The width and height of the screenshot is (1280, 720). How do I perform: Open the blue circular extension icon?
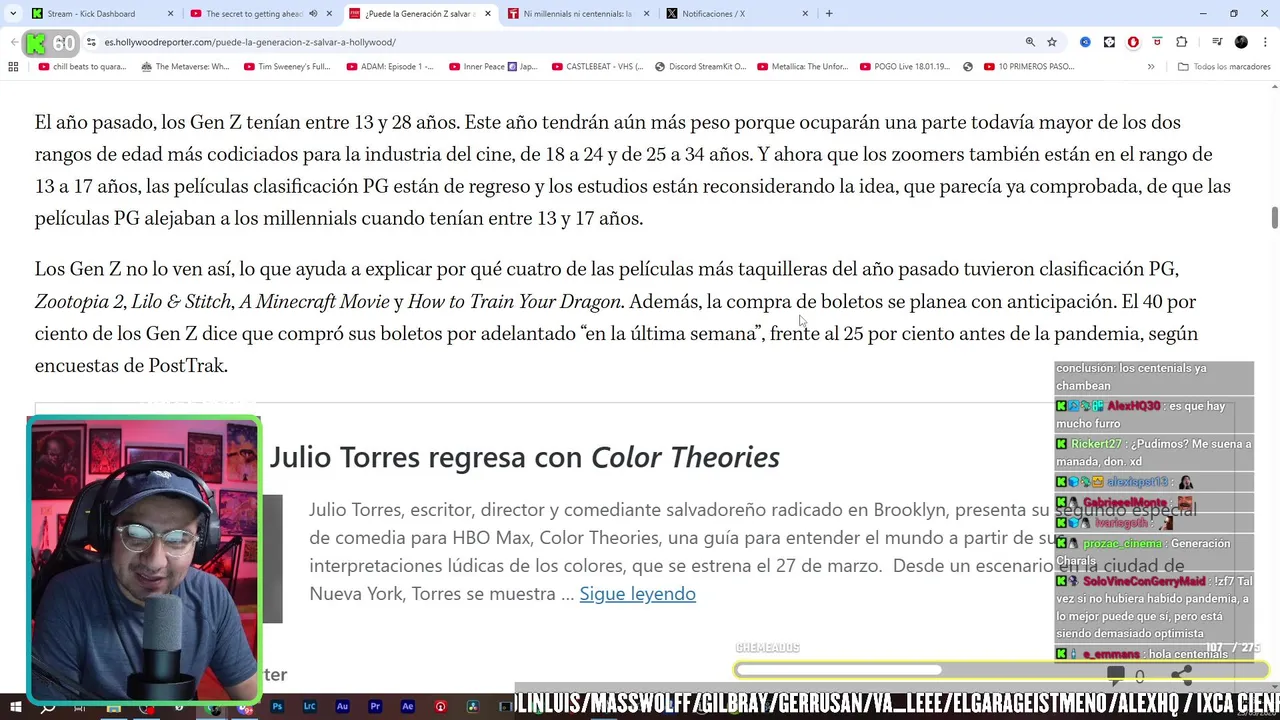(x=1085, y=42)
